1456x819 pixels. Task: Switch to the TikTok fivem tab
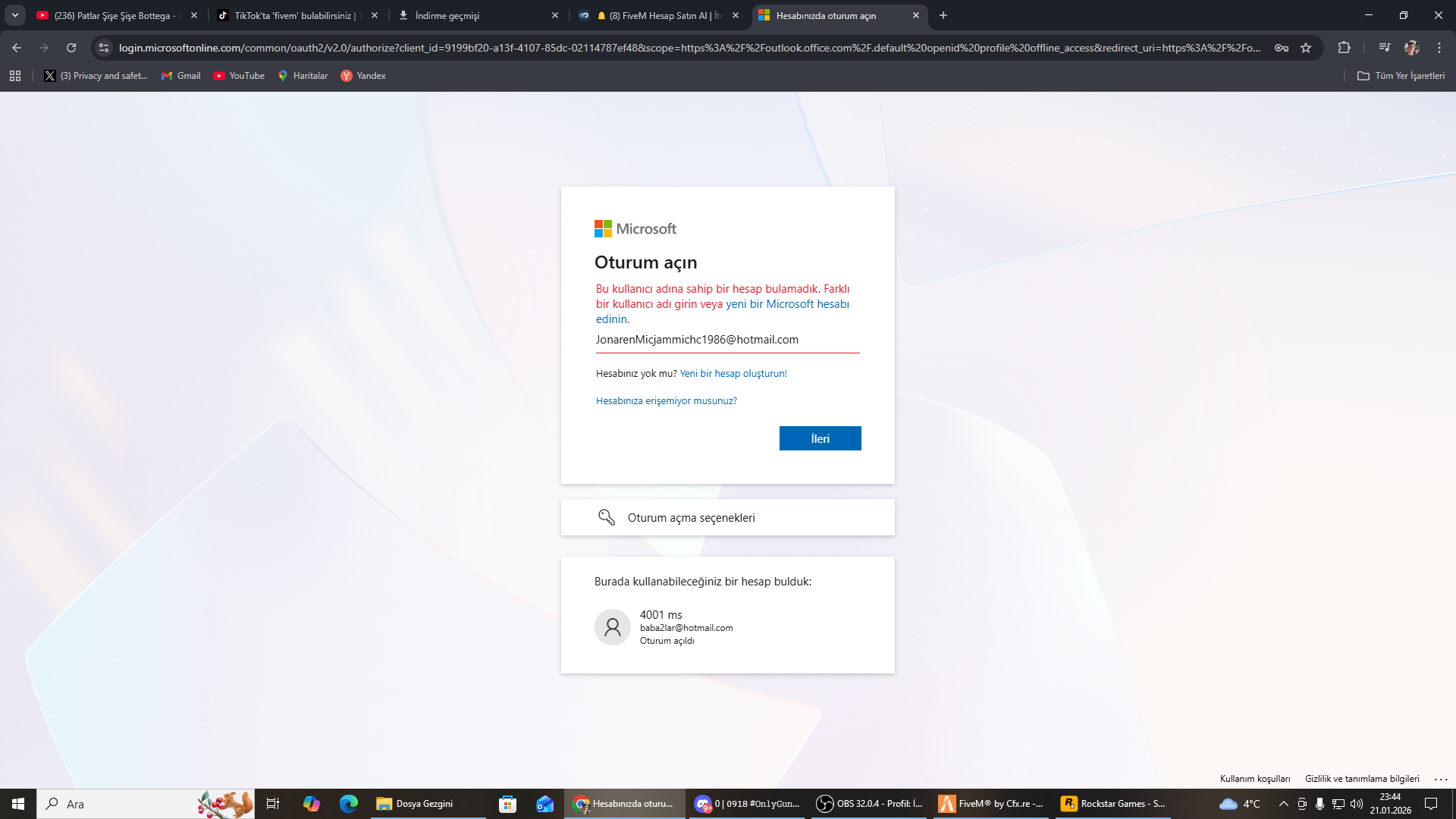click(297, 15)
